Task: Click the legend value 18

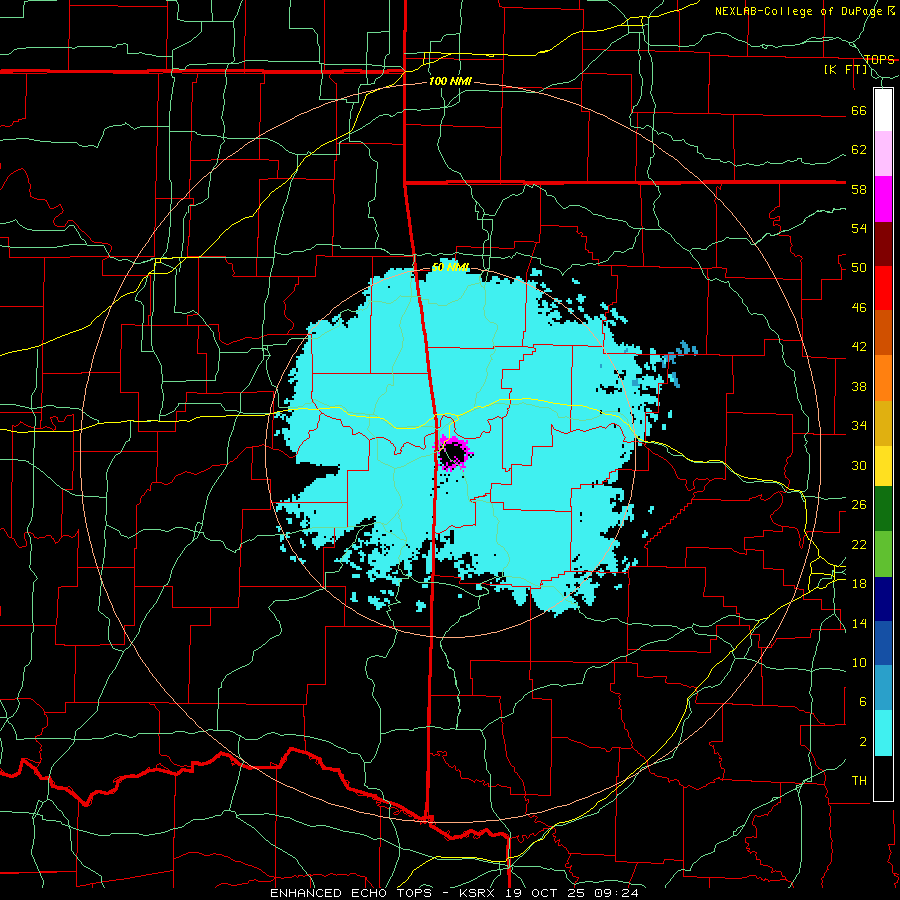Action: coord(859,584)
